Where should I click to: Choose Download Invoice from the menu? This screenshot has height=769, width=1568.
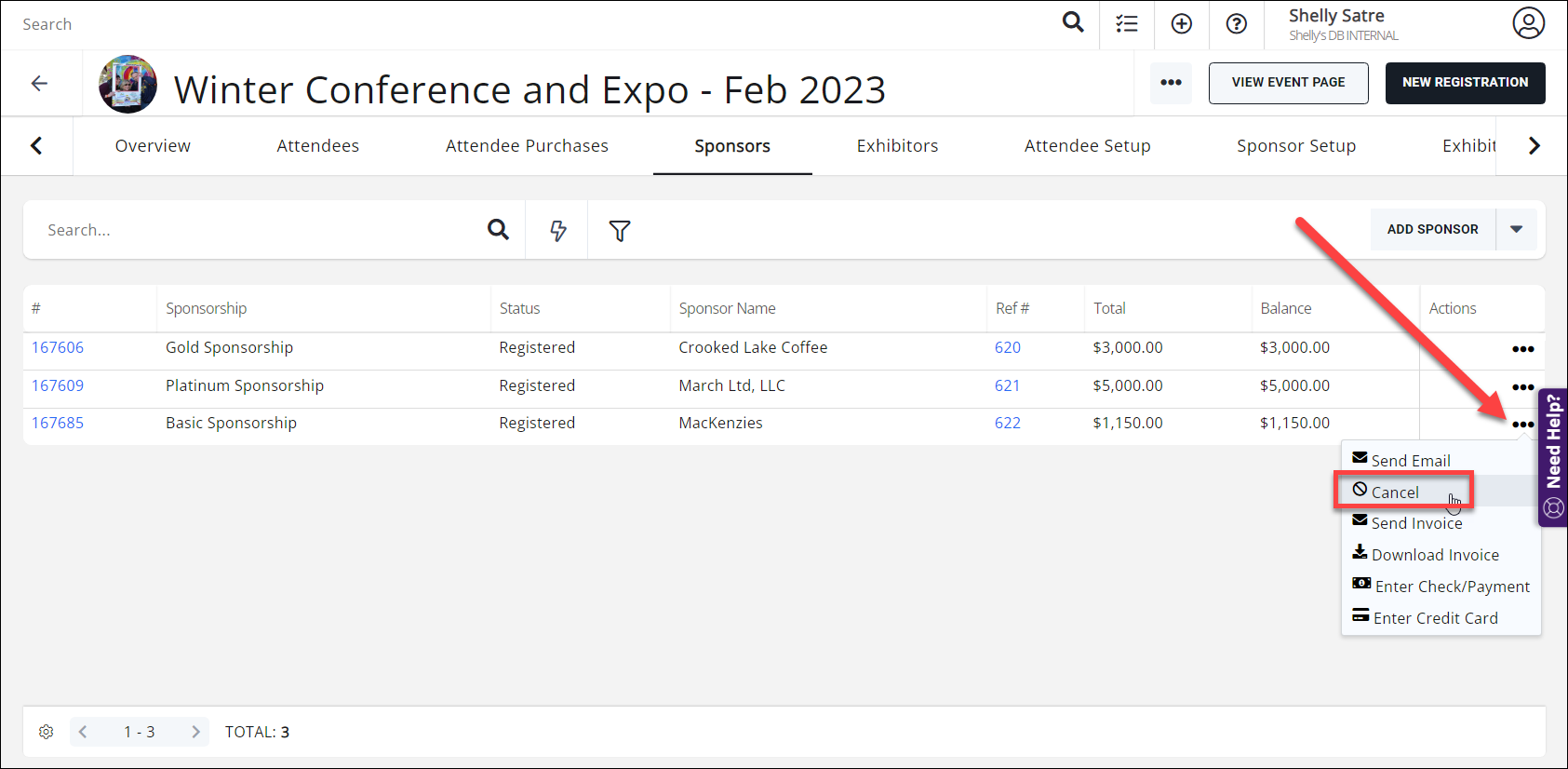[1435, 555]
